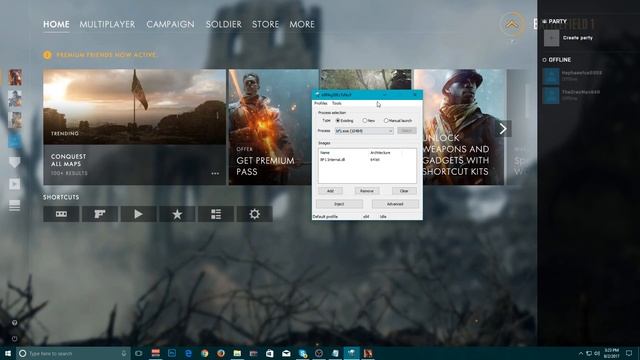Viewport: 640px width, 360px height.
Task: Launch Google Chrome from taskbar
Action: 204,353
